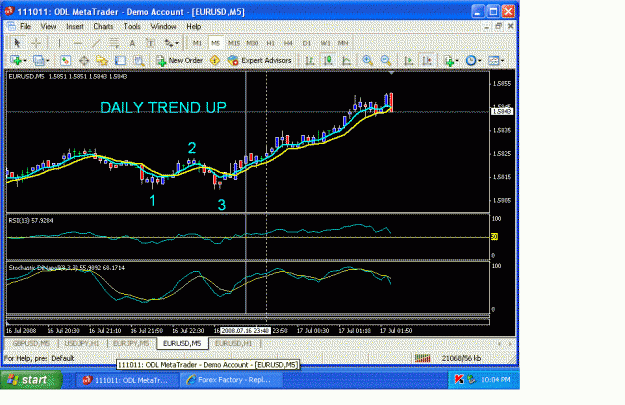
Task: Switch timeframe to M30
Action: (x=252, y=43)
